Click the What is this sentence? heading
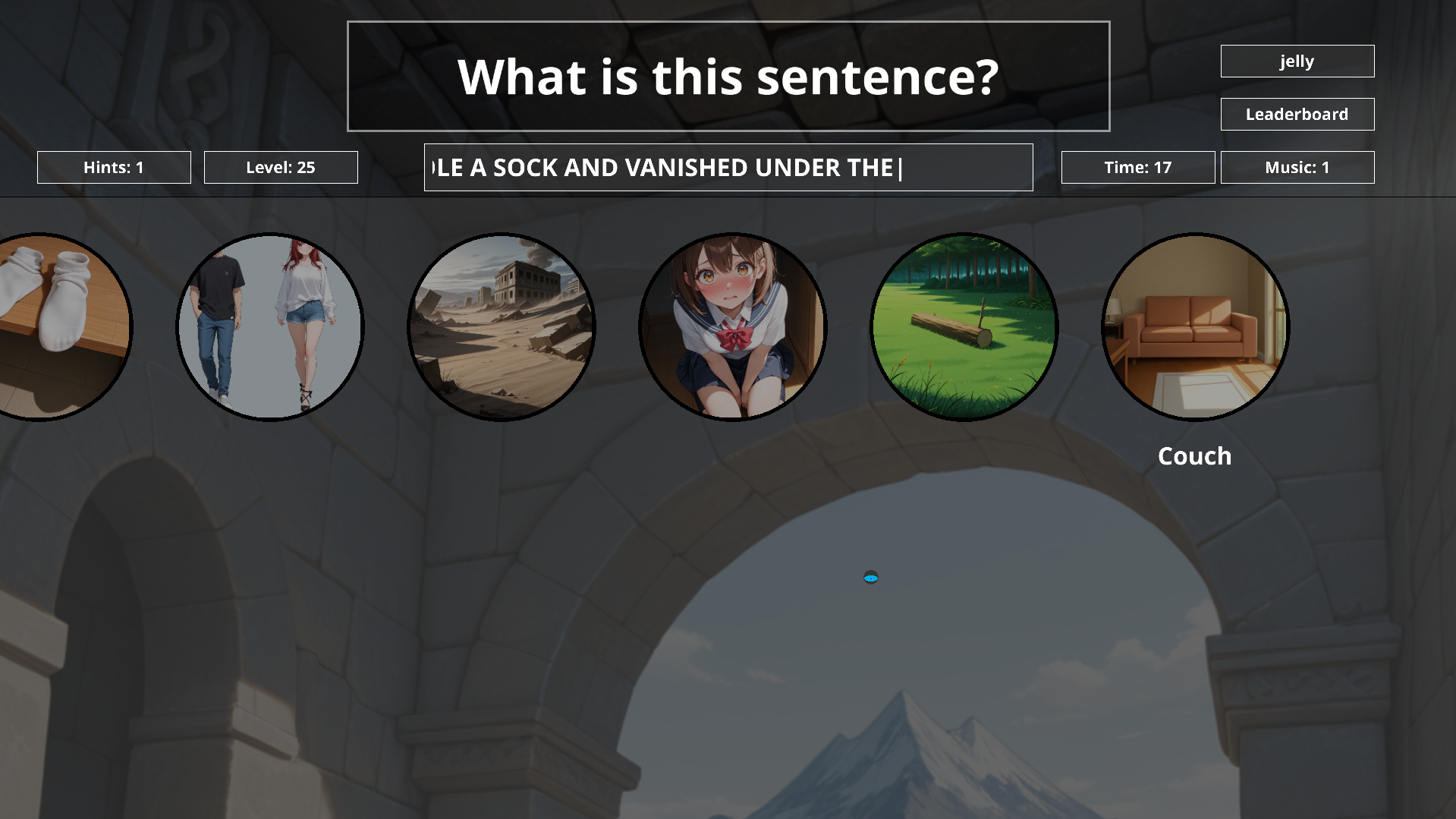The height and width of the screenshot is (819, 1456). pyautogui.click(x=728, y=76)
